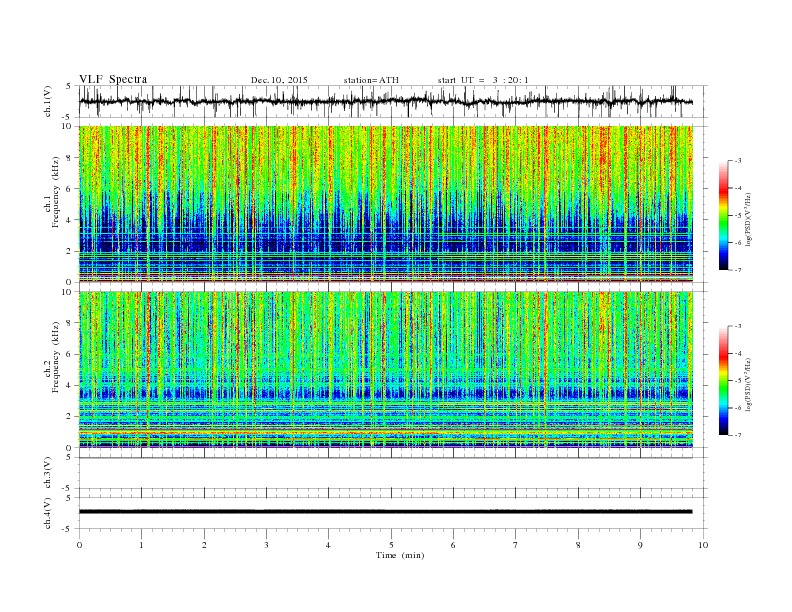
Task: Click the ch.2 spectrogram color bar
Action: (723, 381)
